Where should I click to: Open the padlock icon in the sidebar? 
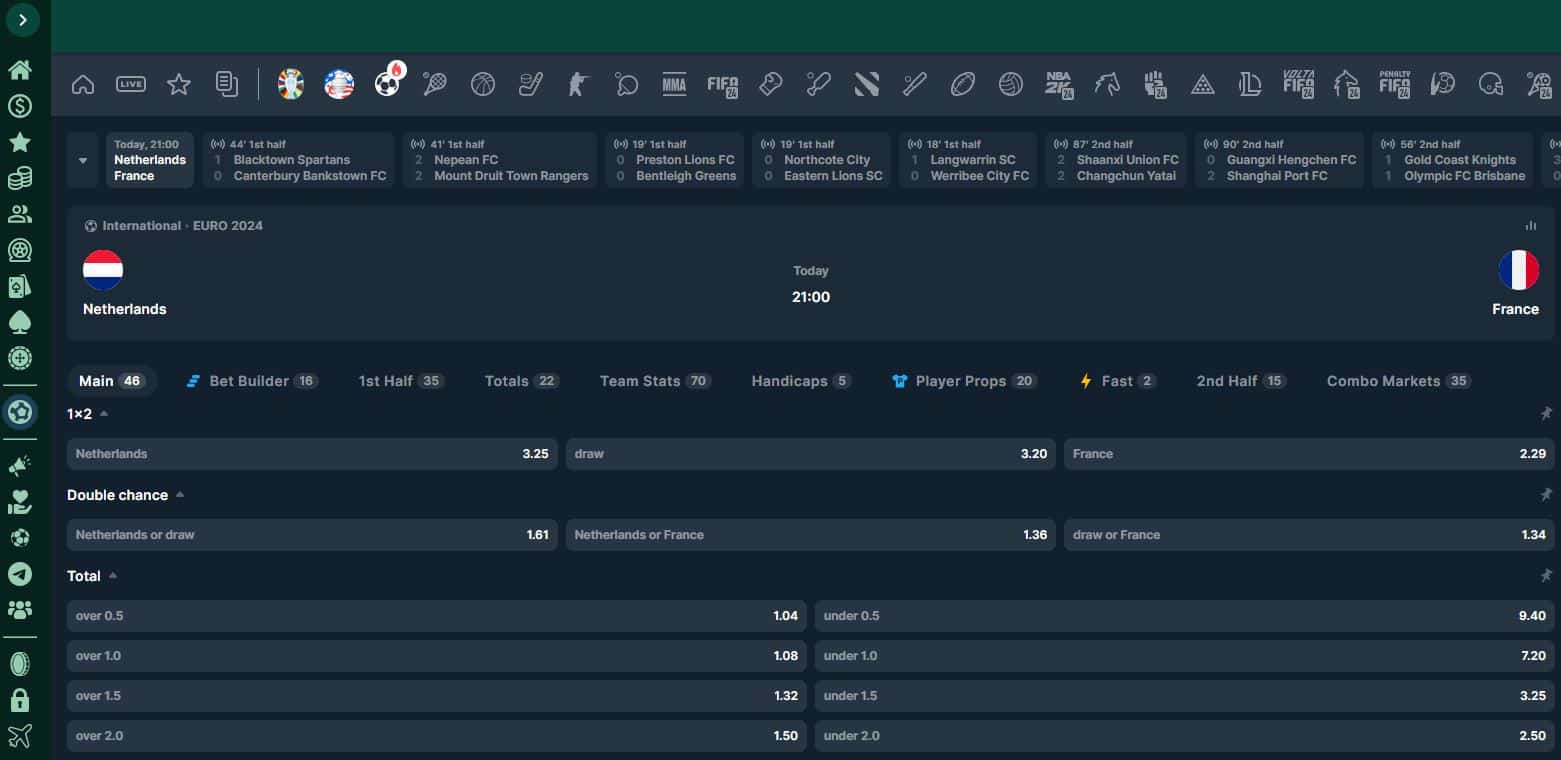click(19, 699)
